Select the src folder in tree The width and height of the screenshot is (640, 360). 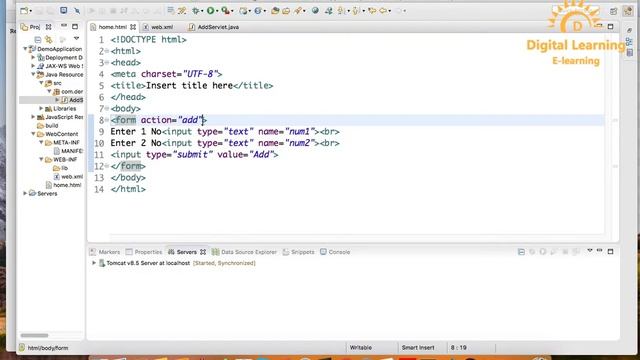(53, 83)
